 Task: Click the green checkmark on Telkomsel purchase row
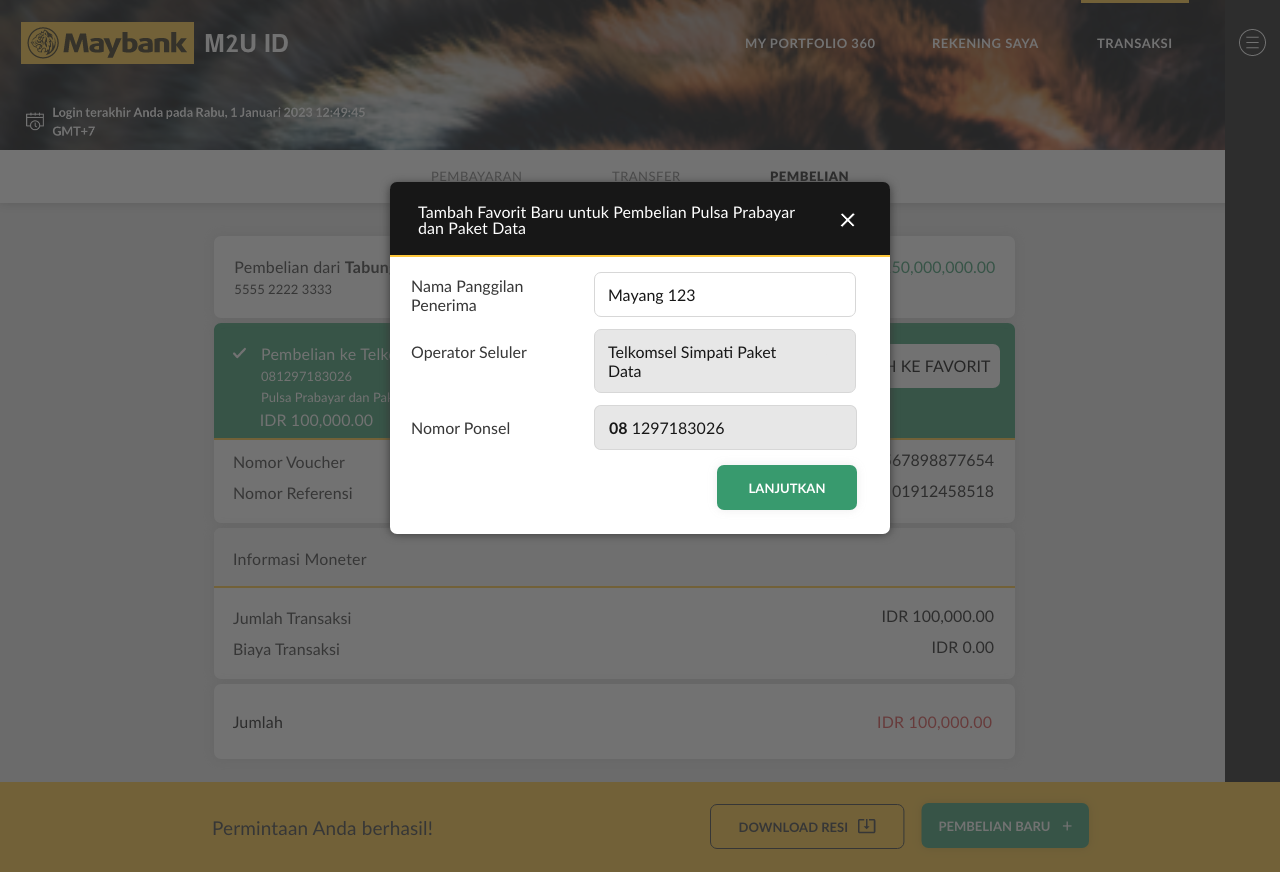coord(240,353)
